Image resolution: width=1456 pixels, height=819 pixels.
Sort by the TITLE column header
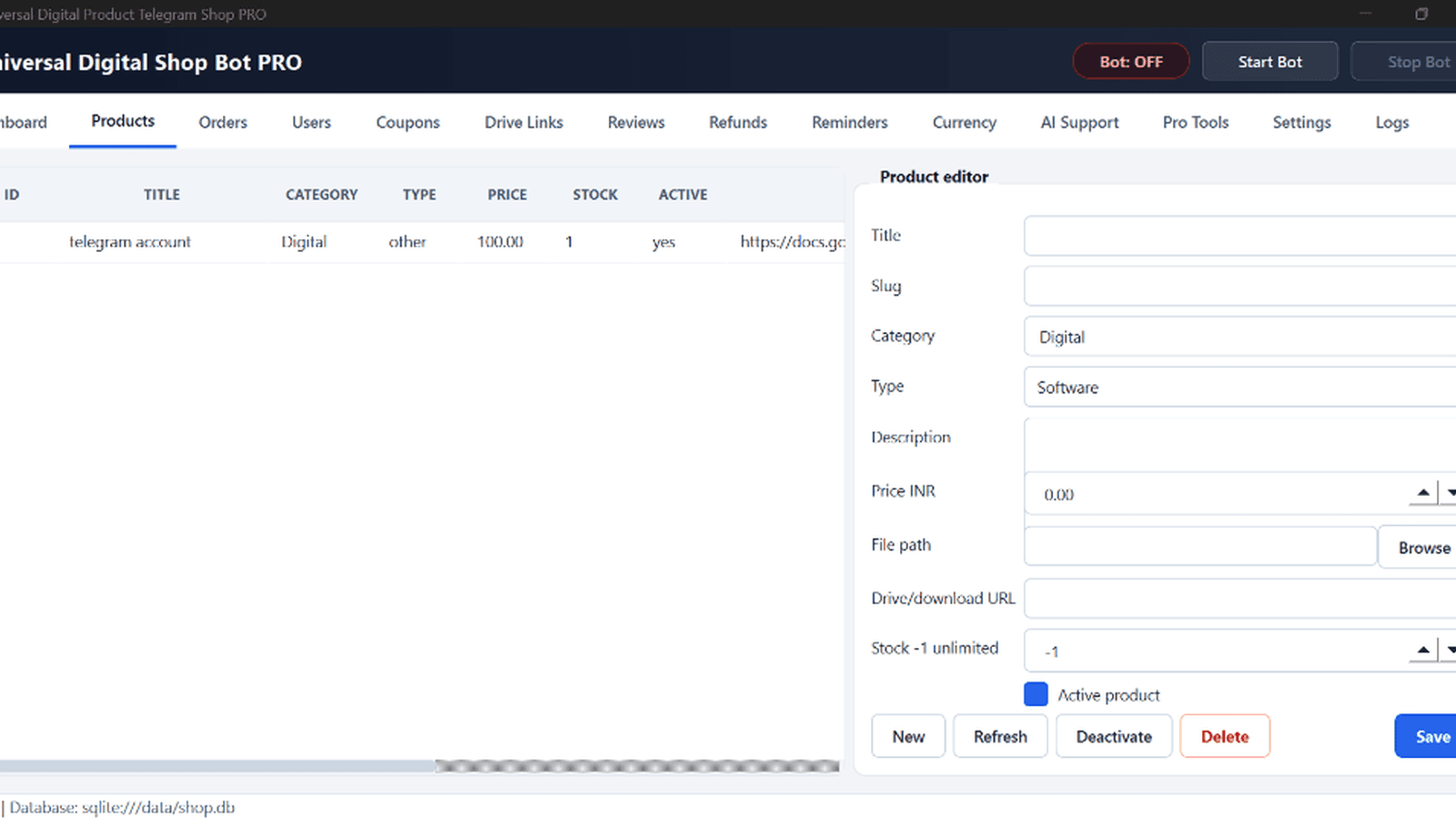pyautogui.click(x=162, y=195)
